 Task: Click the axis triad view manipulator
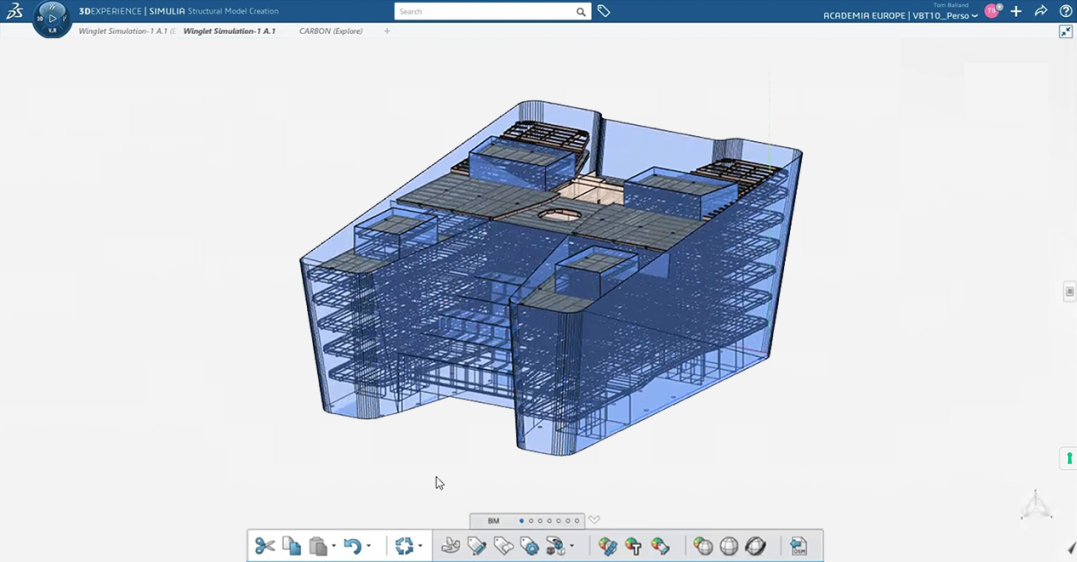point(1036,505)
